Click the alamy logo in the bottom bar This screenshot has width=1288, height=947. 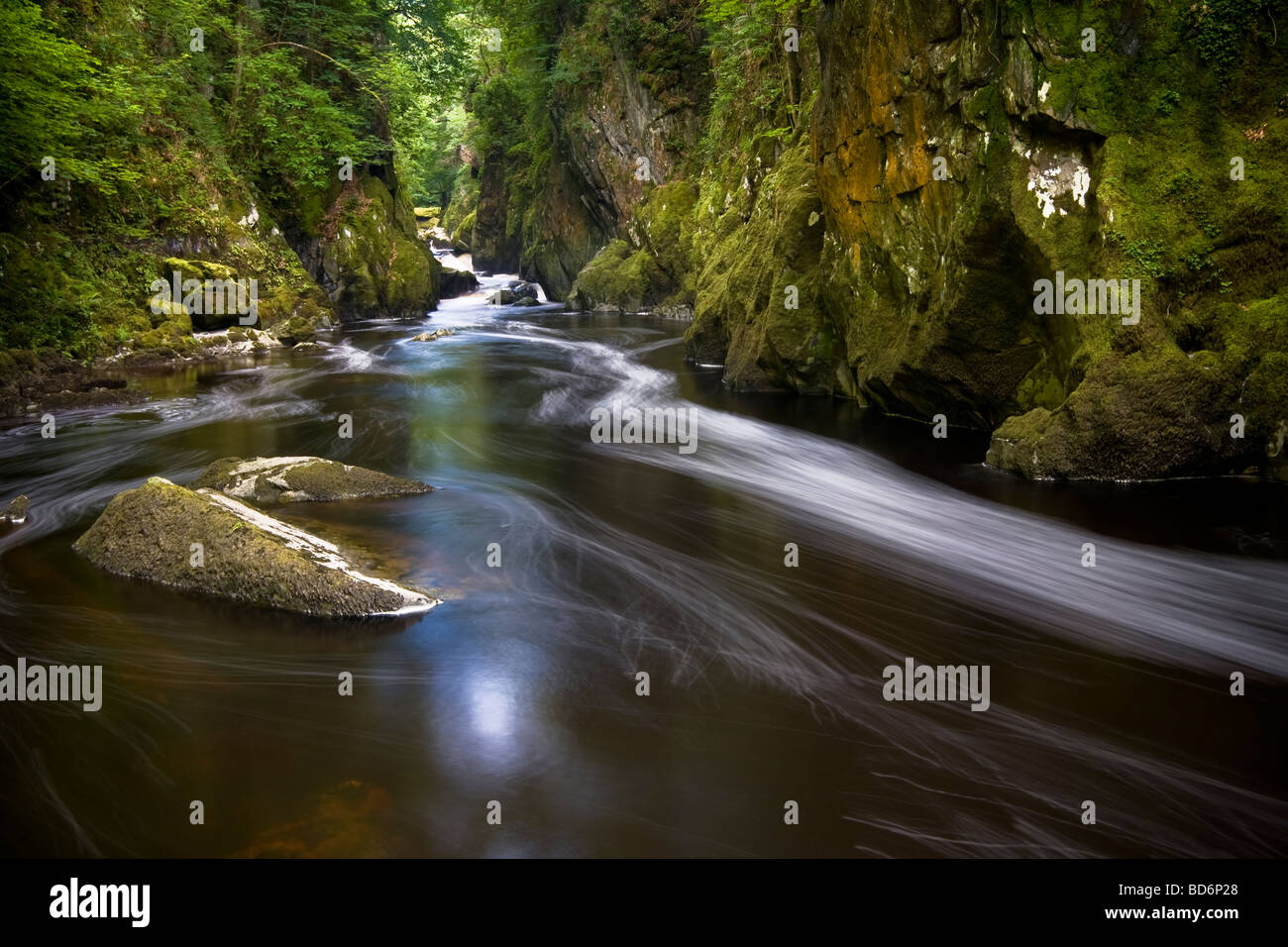coord(100,903)
